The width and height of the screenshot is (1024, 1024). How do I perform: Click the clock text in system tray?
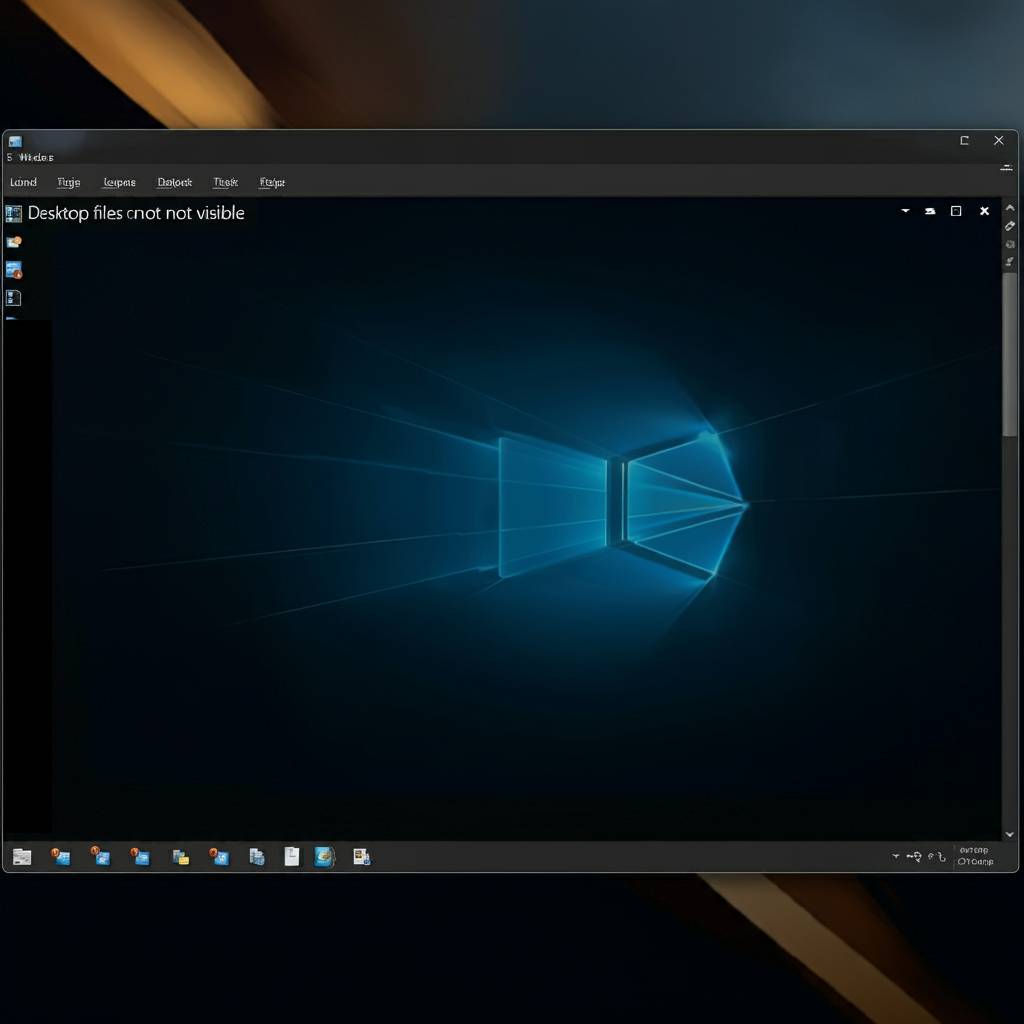[x=975, y=856]
